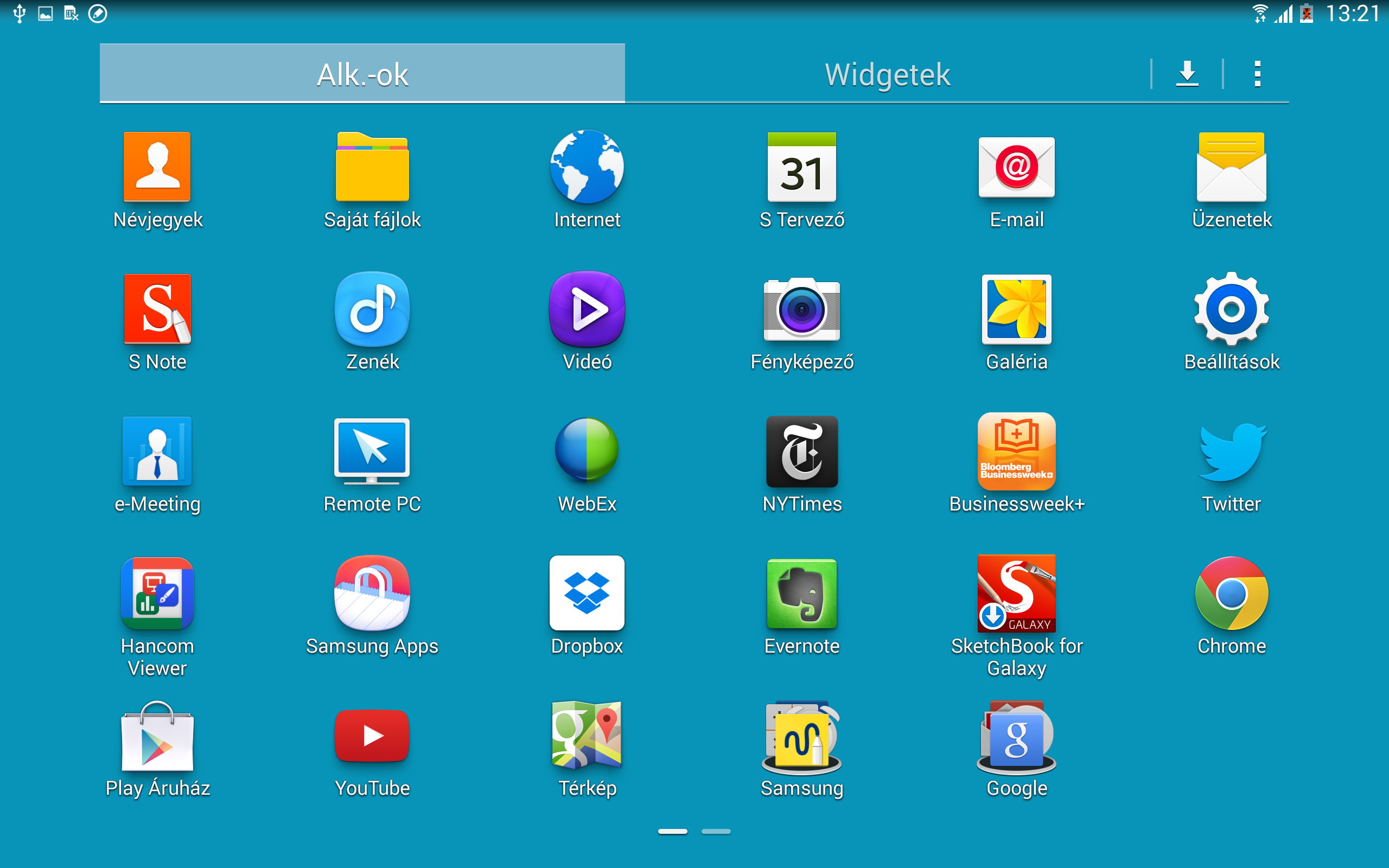Go to second app page indicator

click(716, 831)
